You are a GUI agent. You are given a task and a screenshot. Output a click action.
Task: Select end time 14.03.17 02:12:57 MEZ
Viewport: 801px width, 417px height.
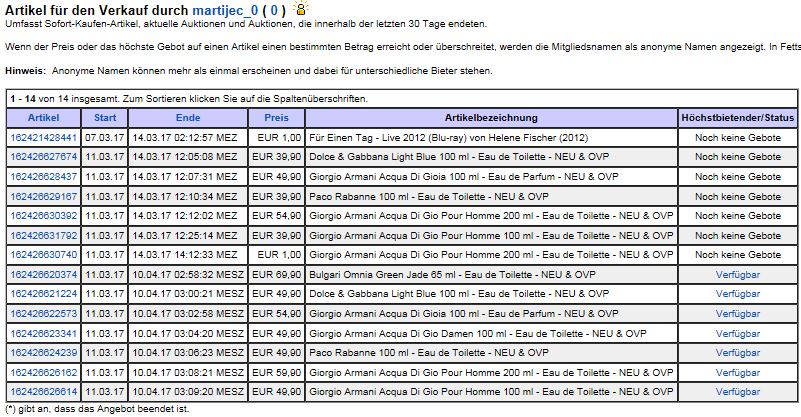point(185,137)
